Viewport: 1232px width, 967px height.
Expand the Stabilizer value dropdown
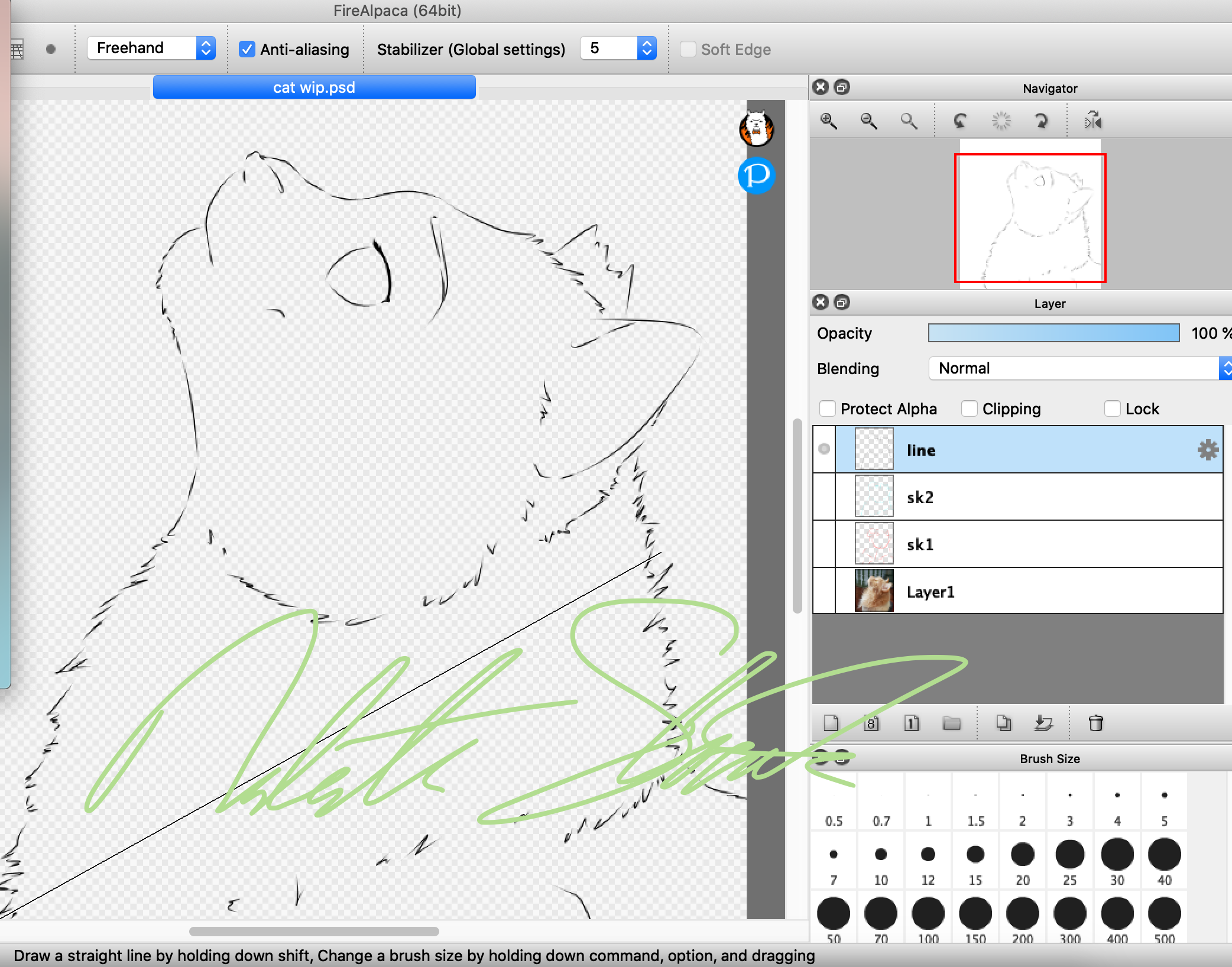[x=647, y=48]
